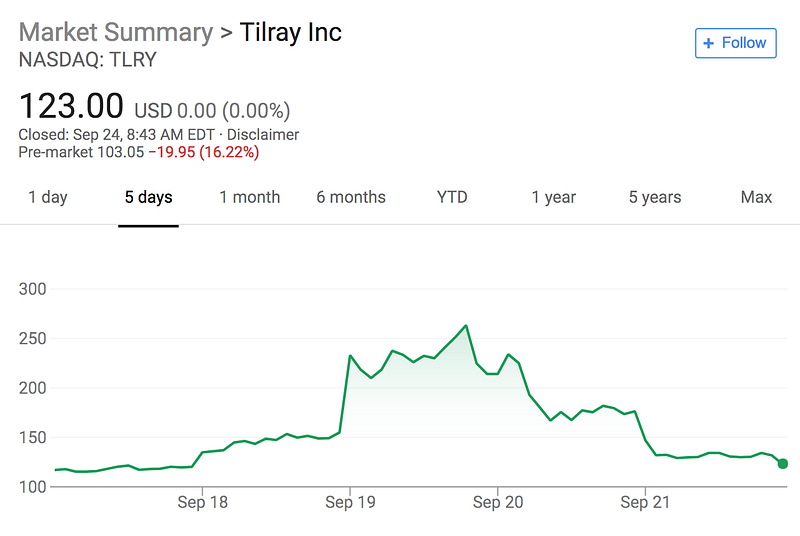Click the 123.00 stock price
The height and width of the screenshot is (536, 800).
click(x=71, y=106)
